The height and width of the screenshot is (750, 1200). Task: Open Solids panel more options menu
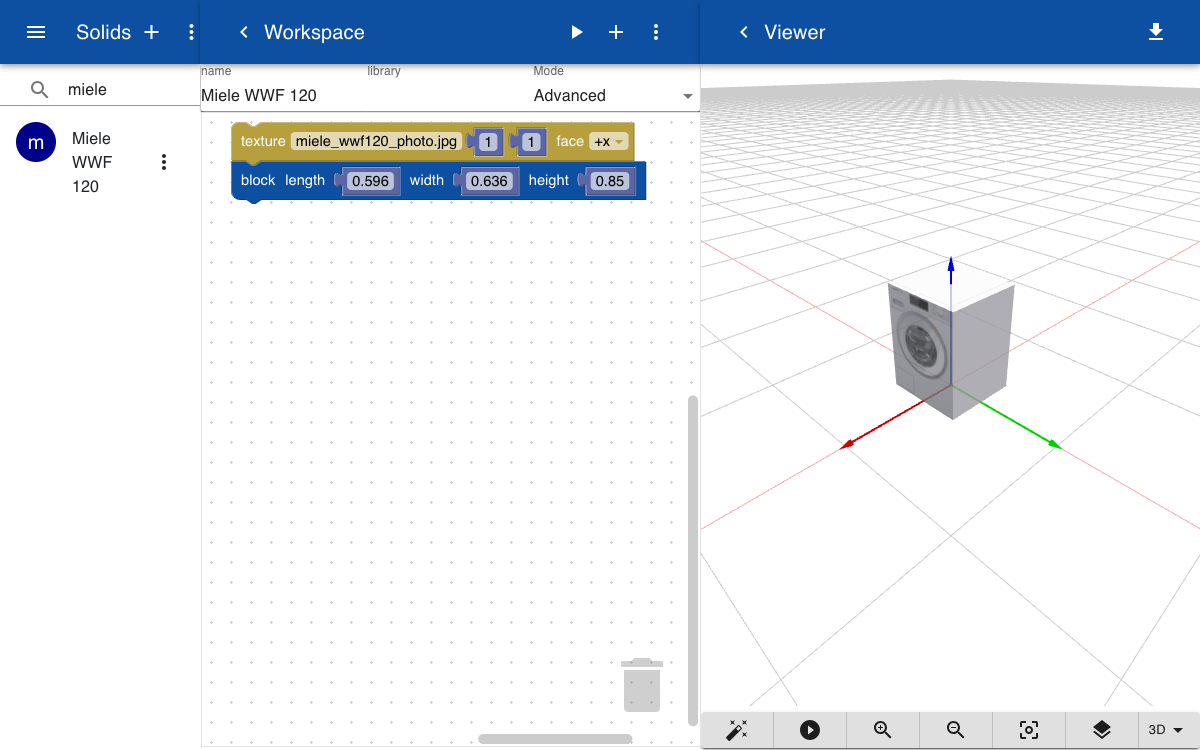point(191,32)
